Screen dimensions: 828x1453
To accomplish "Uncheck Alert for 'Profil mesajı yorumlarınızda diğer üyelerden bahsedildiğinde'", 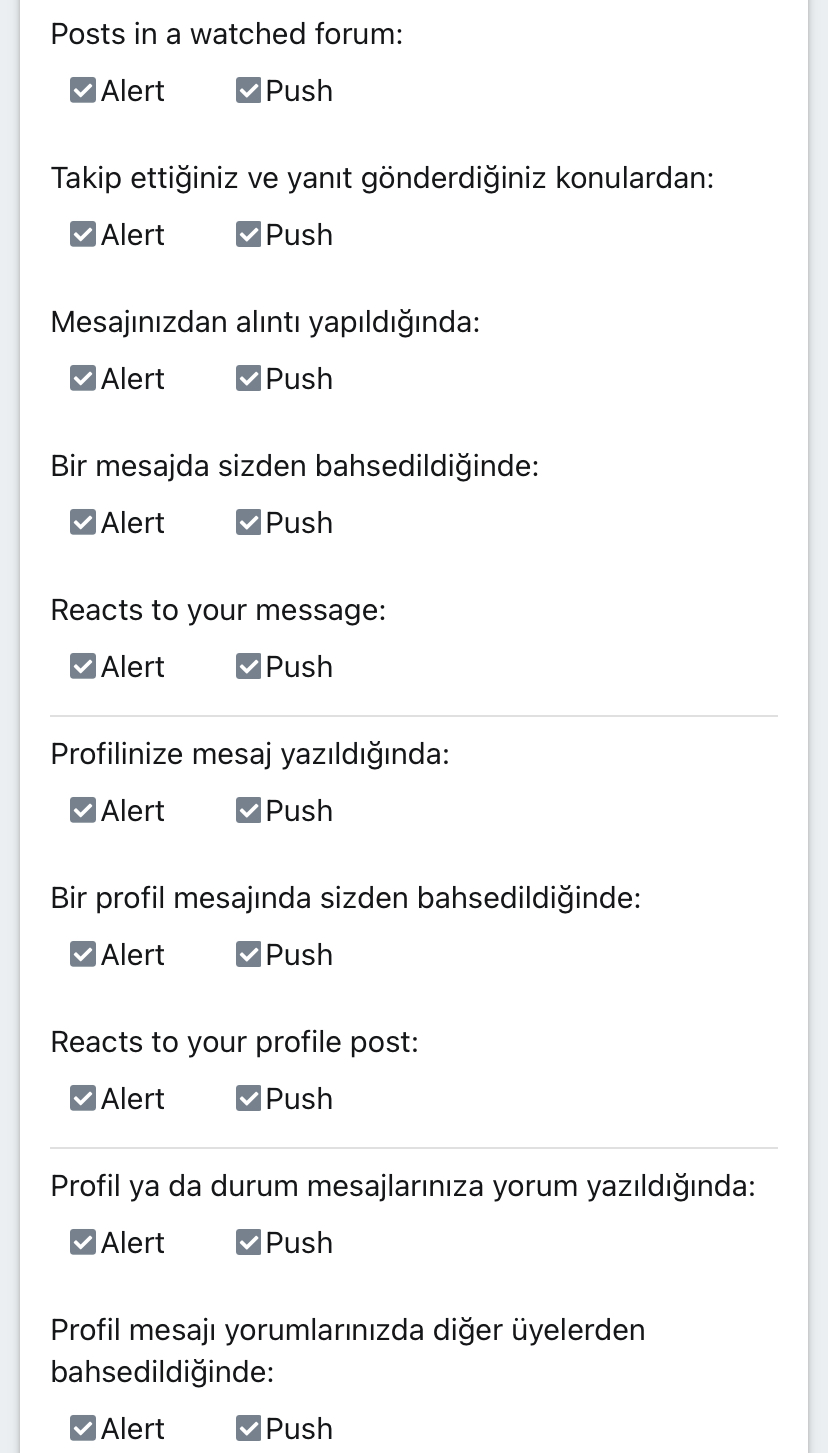I will [x=83, y=1429].
